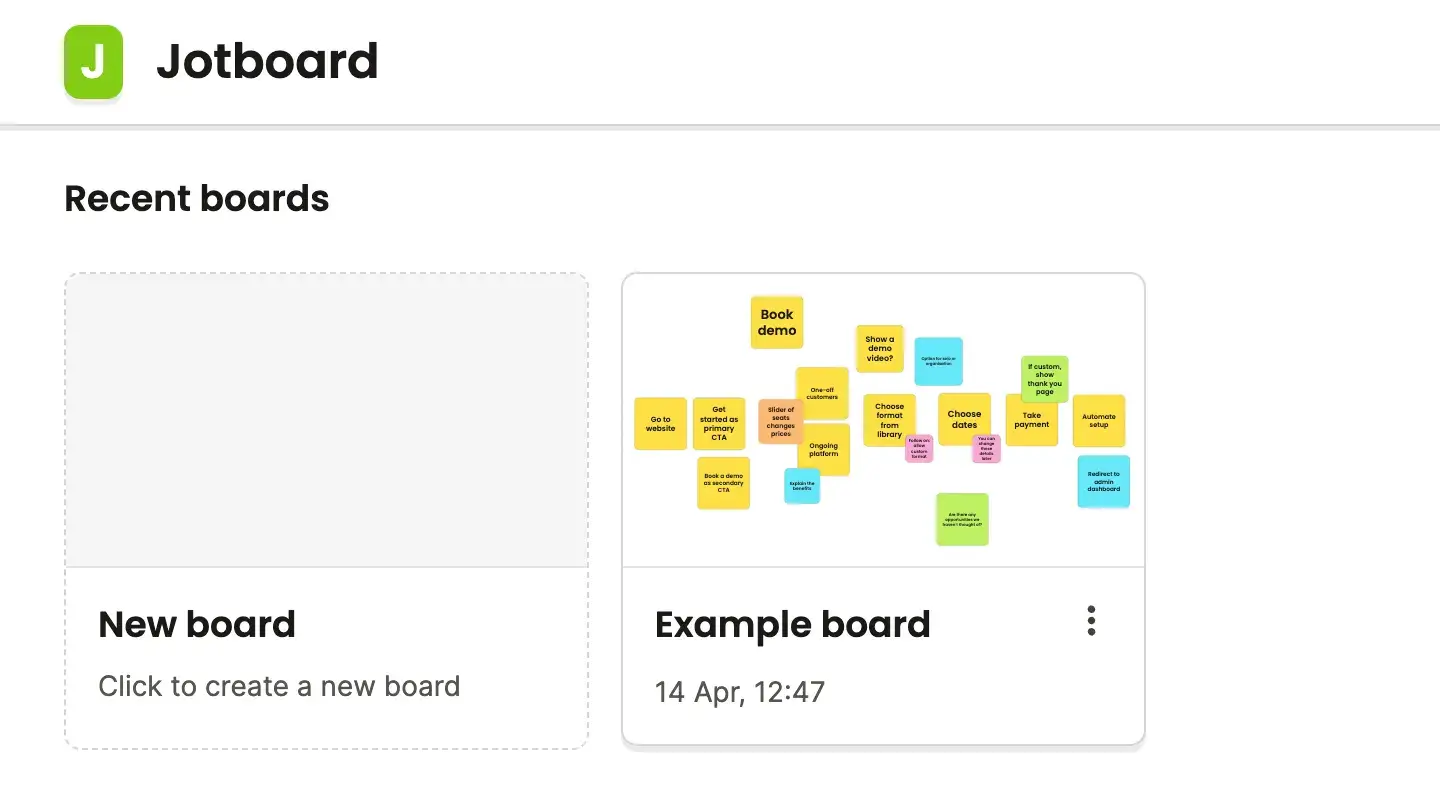Click the "Book demo" sticky note

point(777,322)
